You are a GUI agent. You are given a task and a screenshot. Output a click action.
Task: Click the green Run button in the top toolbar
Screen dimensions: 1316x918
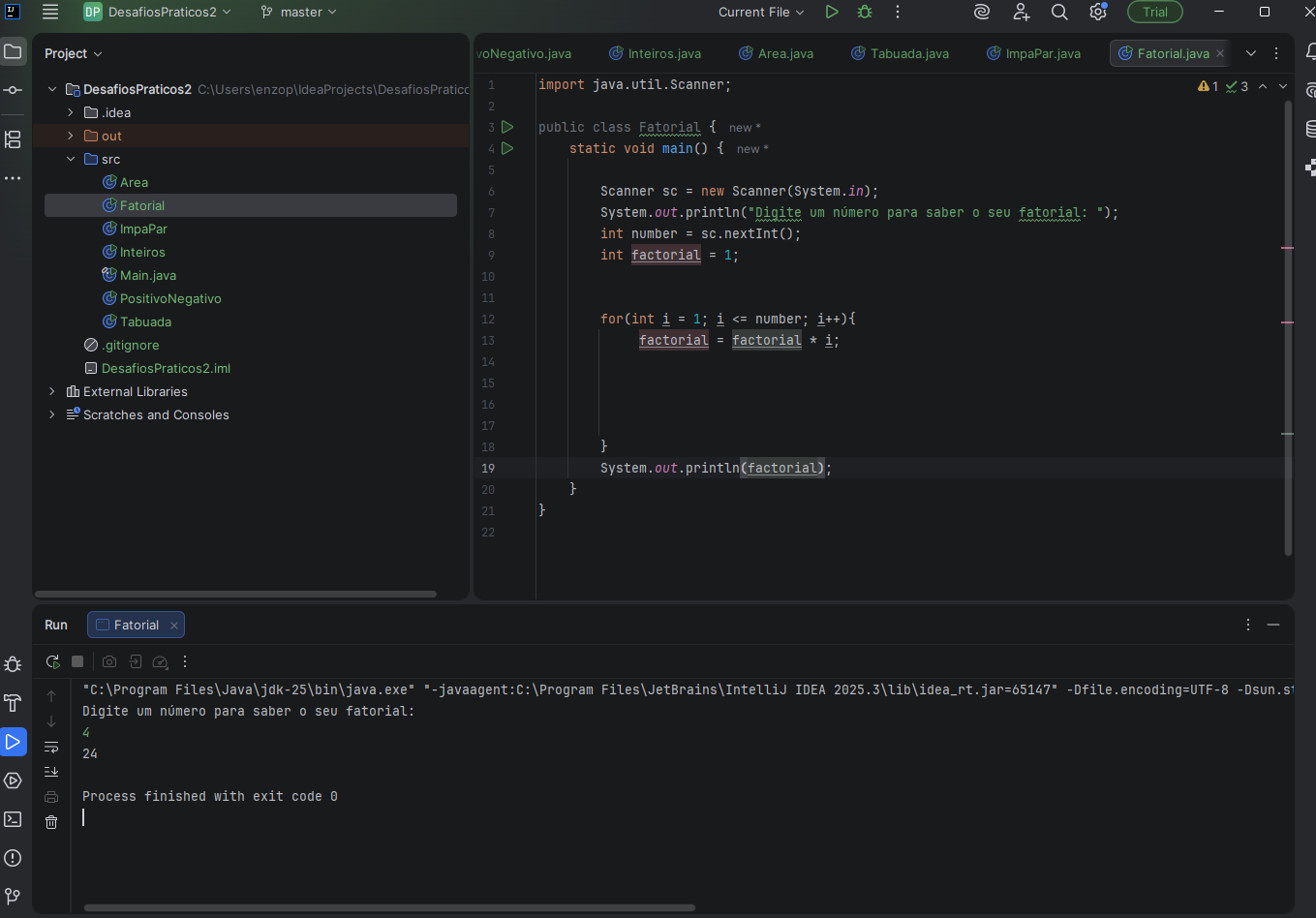click(831, 12)
